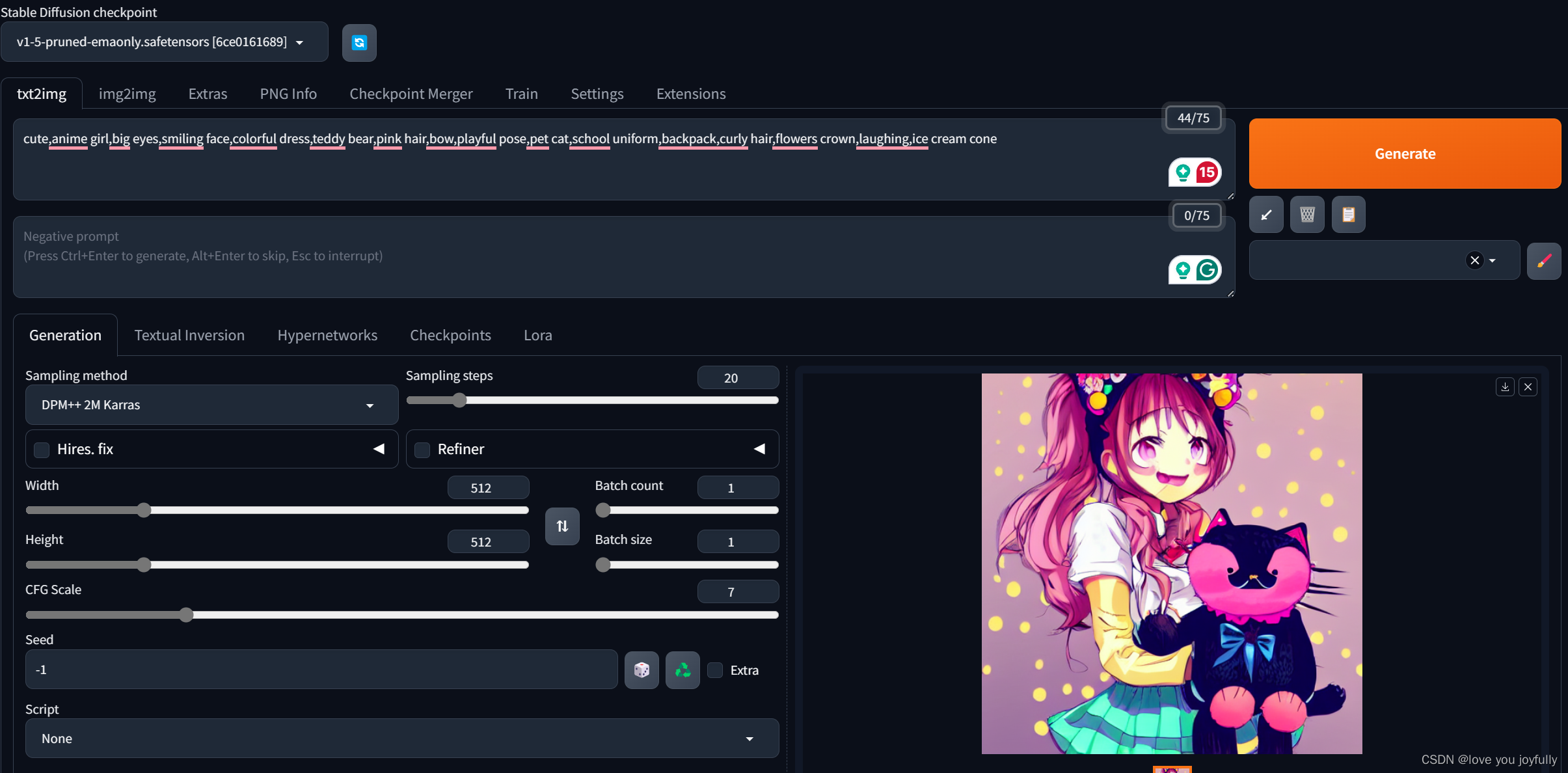Click the pink edit-styles brush icon

1544,261
